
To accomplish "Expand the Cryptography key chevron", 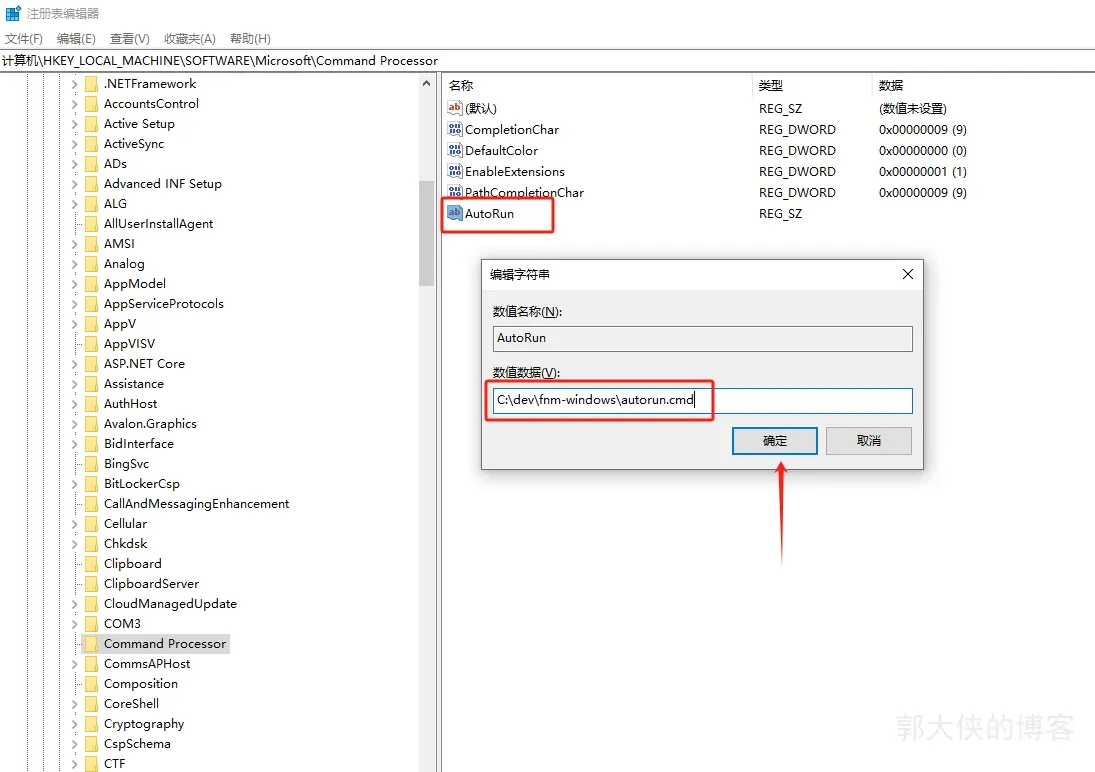I will point(74,724).
